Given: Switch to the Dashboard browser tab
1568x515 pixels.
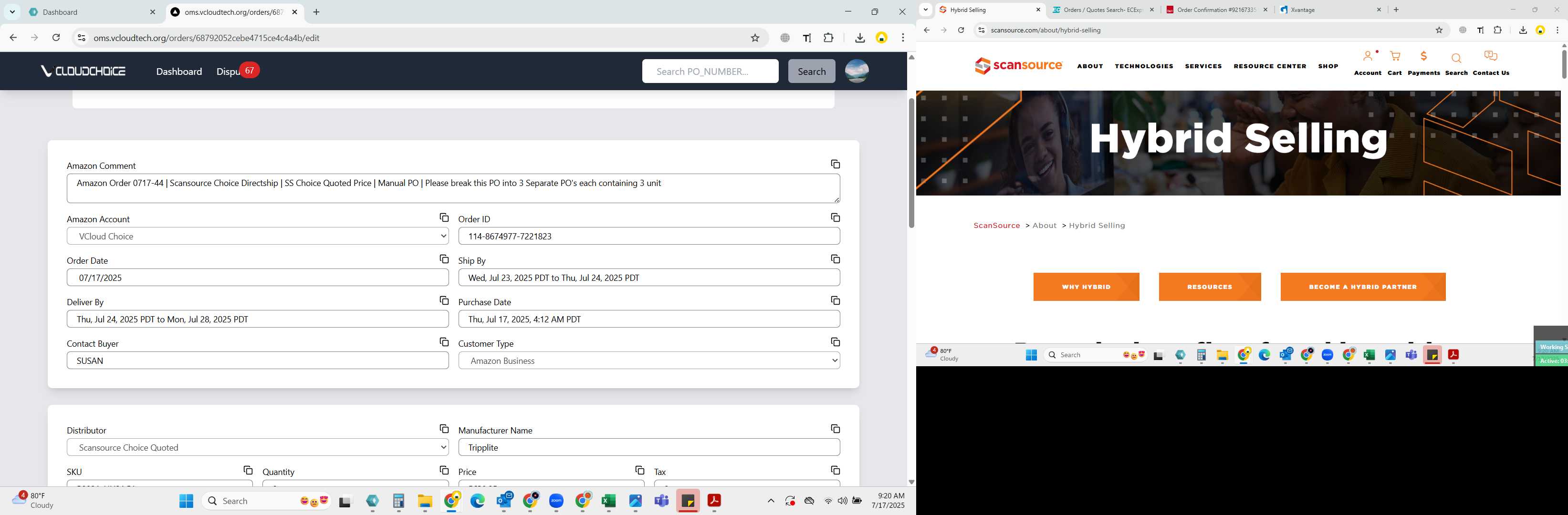Looking at the screenshot, I should 93,12.
